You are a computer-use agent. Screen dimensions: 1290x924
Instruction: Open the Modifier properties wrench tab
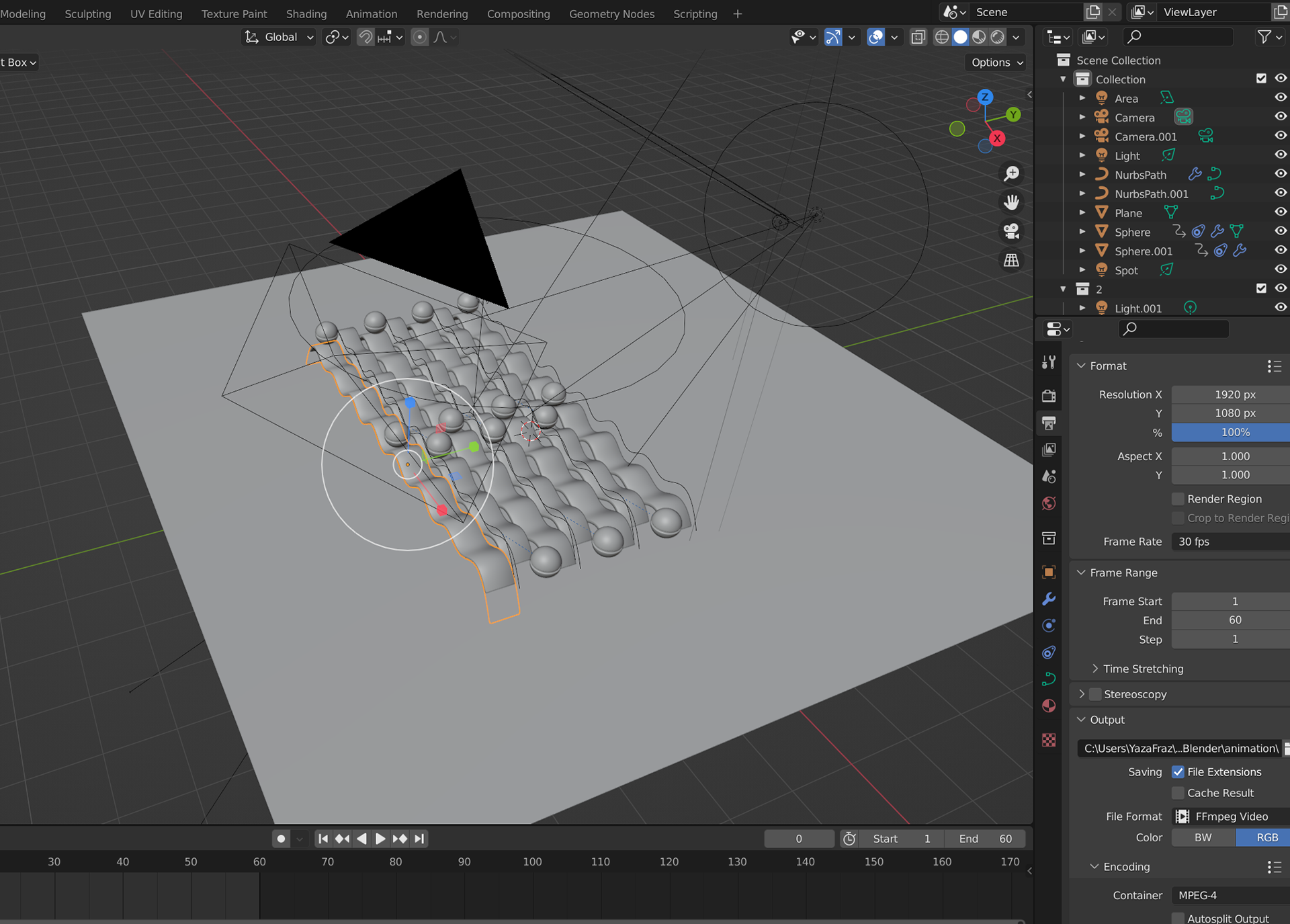point(1049,599)
